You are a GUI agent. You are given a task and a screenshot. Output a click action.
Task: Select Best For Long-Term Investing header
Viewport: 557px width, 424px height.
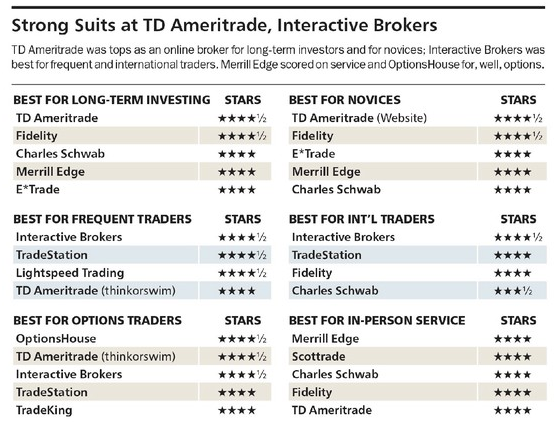[x=112, y=100]
